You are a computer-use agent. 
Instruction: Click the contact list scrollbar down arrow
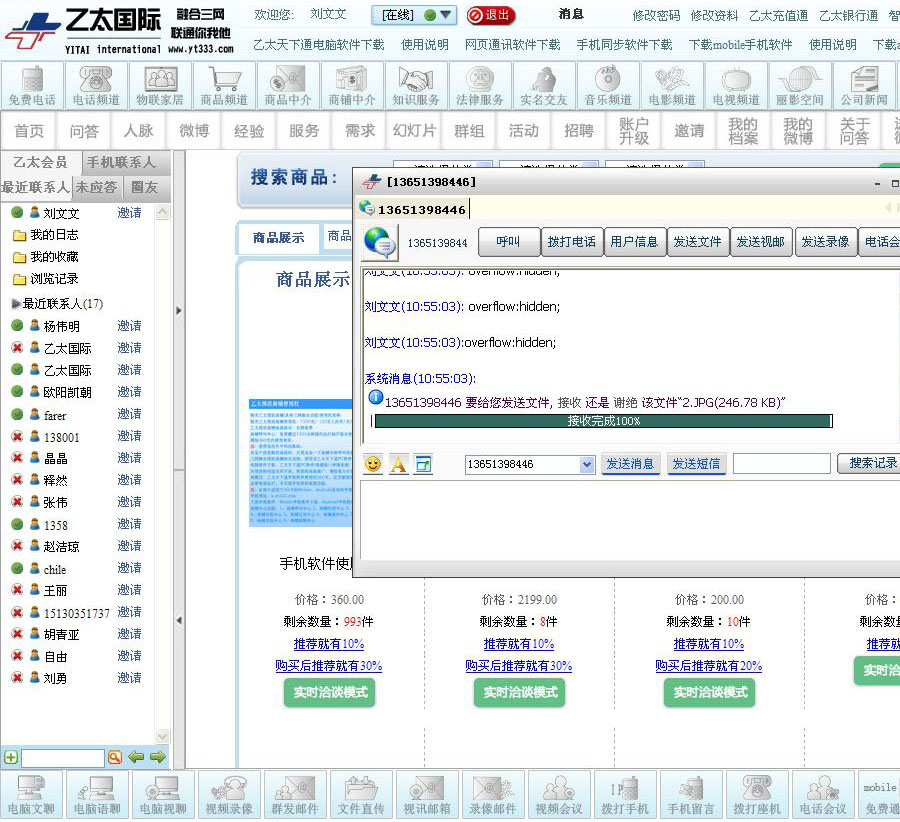click(162, 735)
